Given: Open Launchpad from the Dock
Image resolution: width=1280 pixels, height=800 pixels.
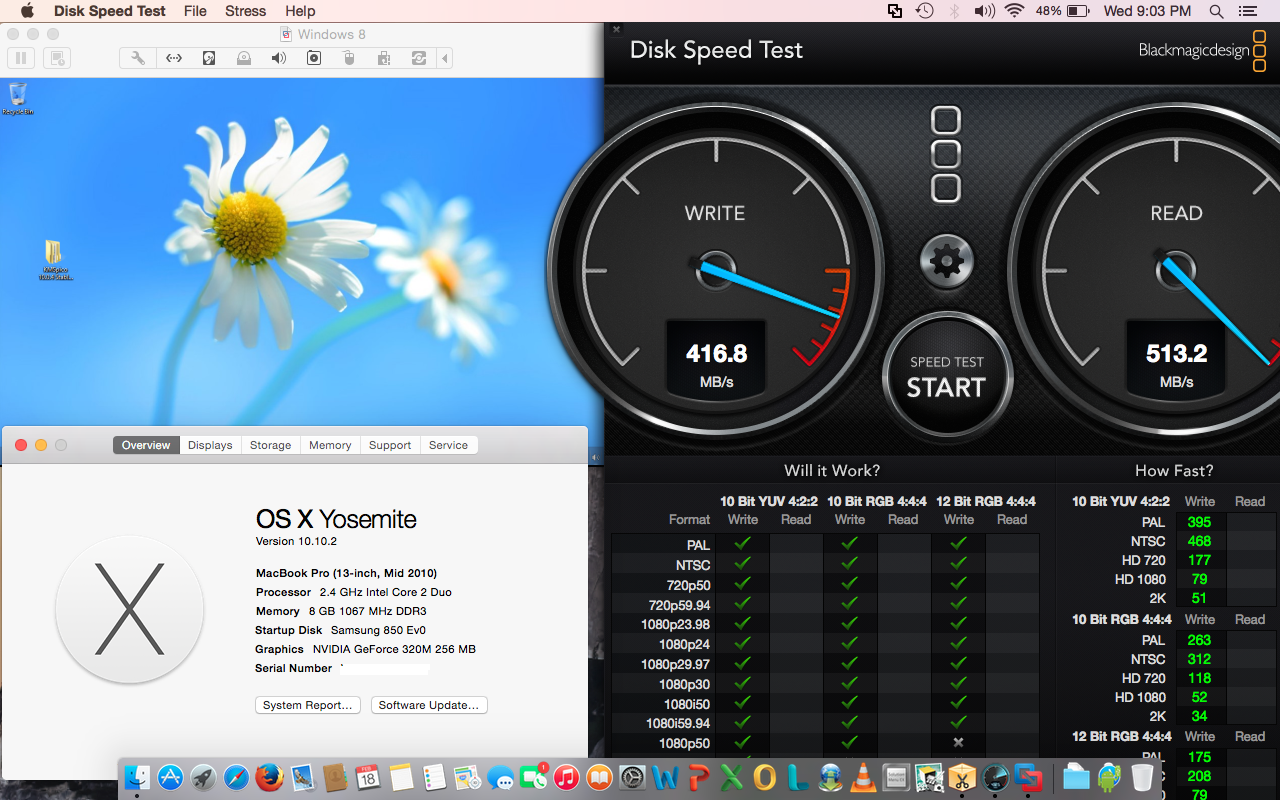Looking at the screenshot, I should [x=203, y=777].
